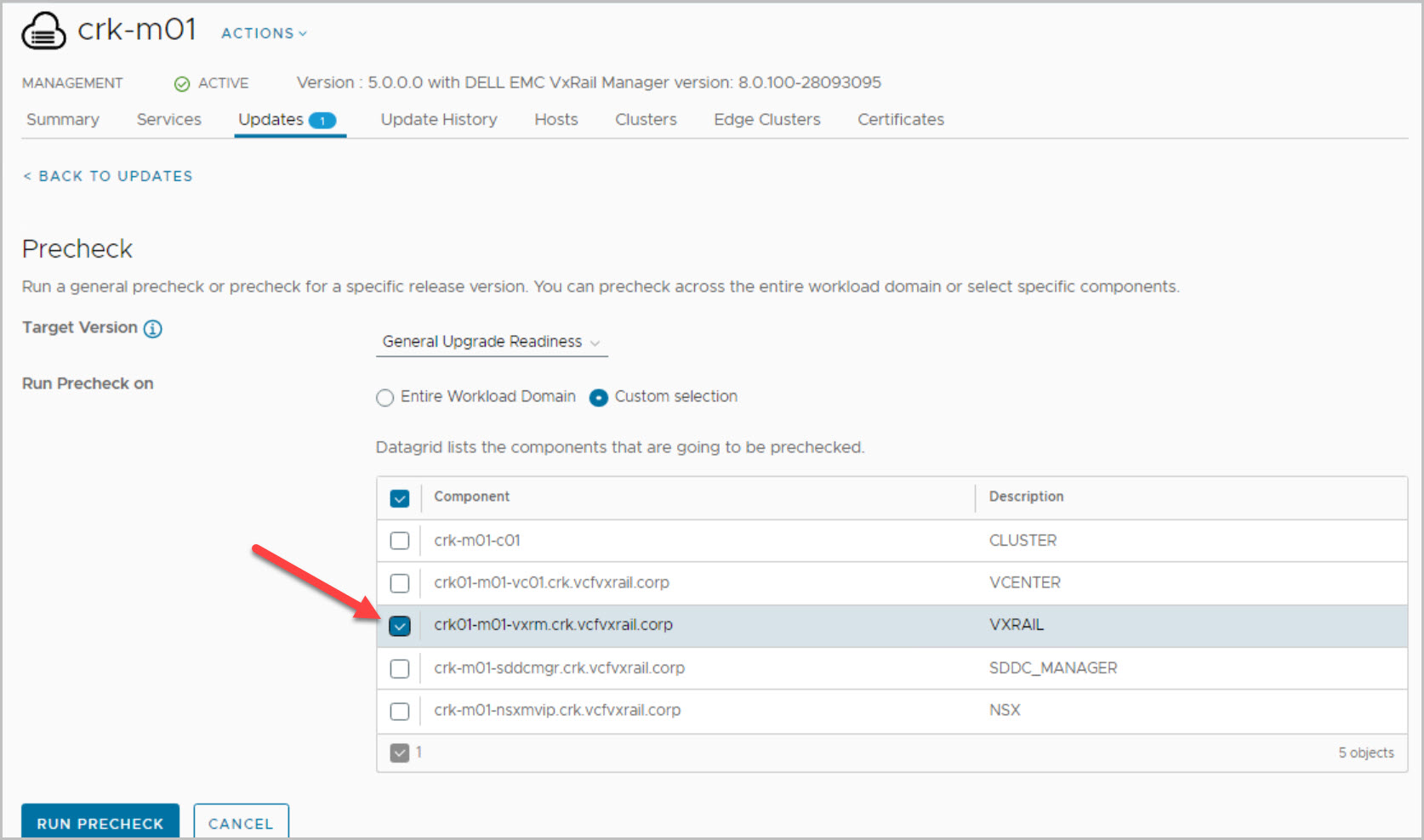
Task: Click the Target Version info icon
Action: pyautogui.click(x=152, y=329)
